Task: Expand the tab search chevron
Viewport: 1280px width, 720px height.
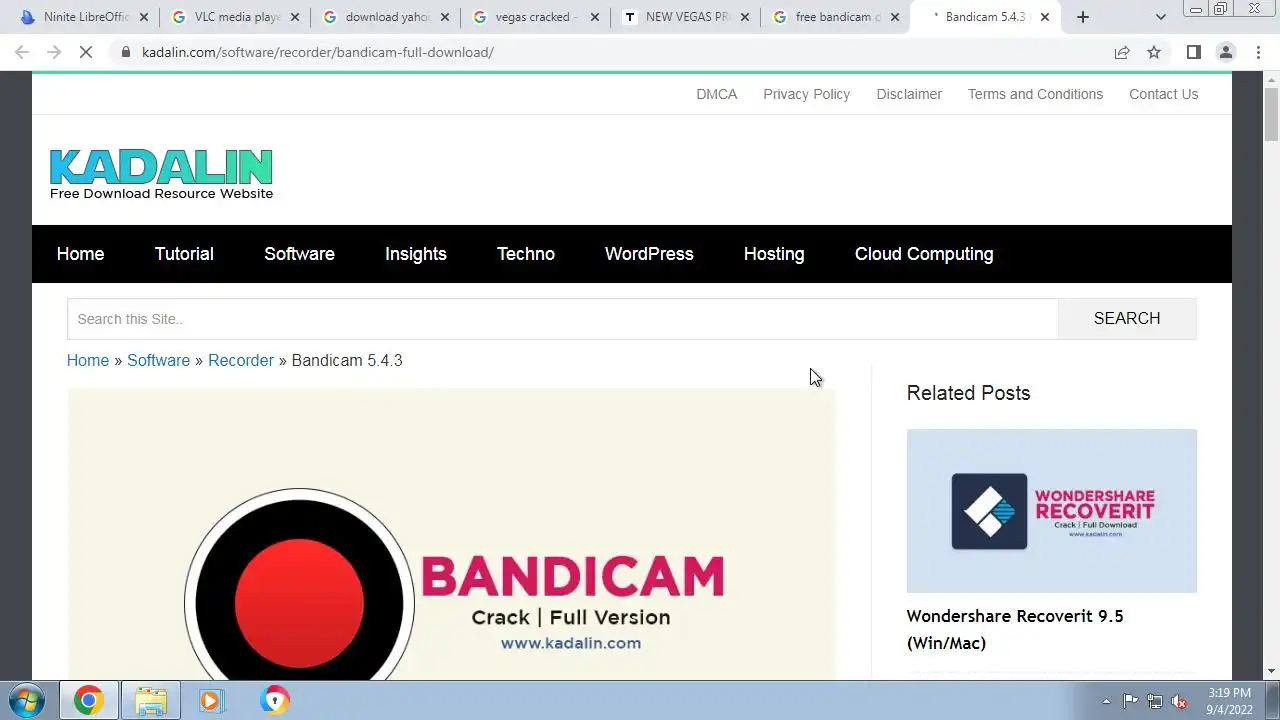Action: tap(1160, 17)
